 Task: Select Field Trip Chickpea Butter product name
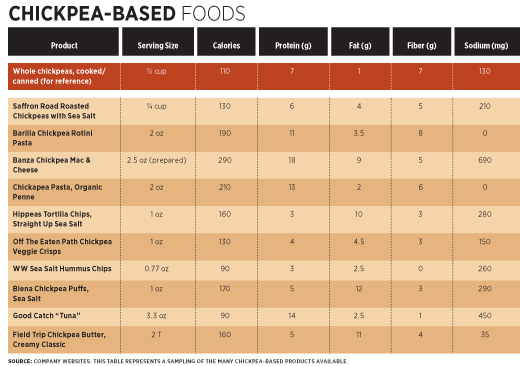tap(59, 339)
